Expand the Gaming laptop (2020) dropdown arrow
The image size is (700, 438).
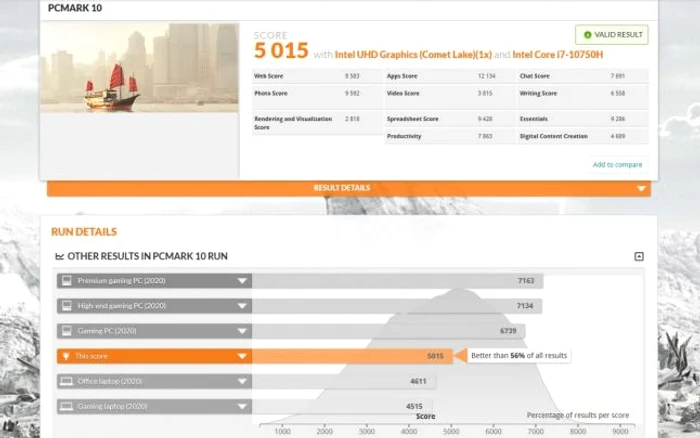tap(242, 406)
